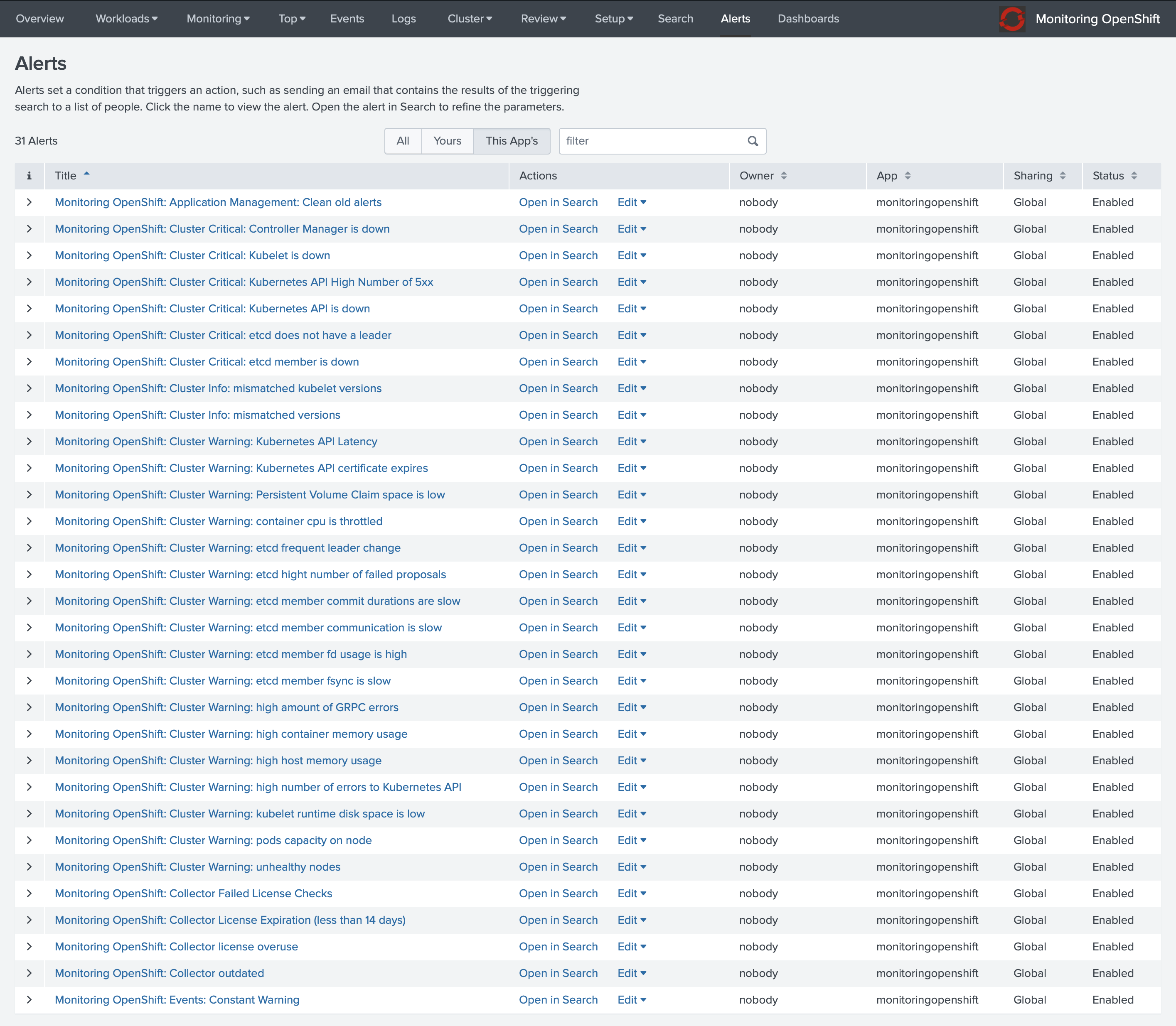Open in Search for mismatched versions alert
Screen dimensions: 1176x1026
(558, 415)
